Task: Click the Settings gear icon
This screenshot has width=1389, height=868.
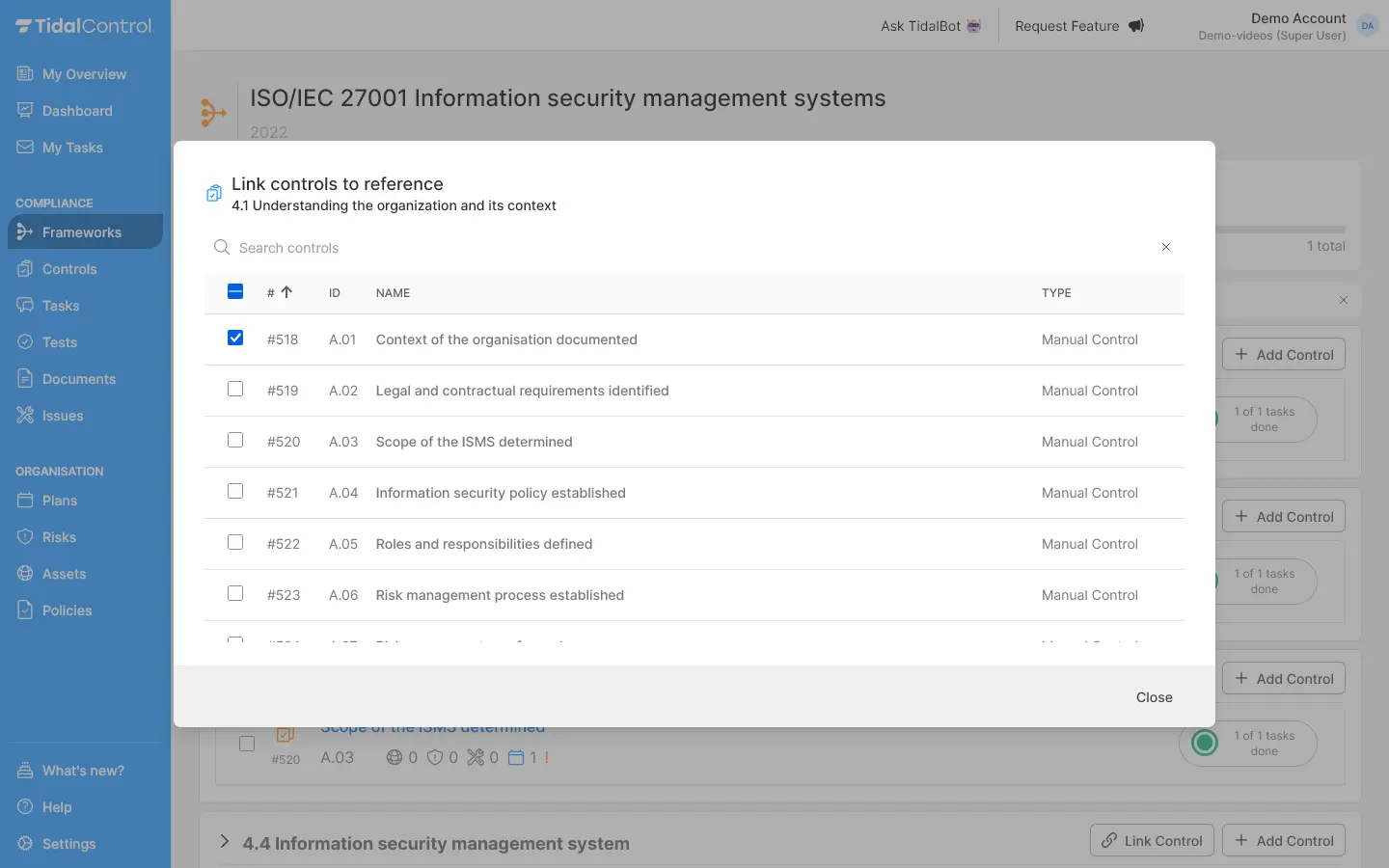Action: (25, 844)
